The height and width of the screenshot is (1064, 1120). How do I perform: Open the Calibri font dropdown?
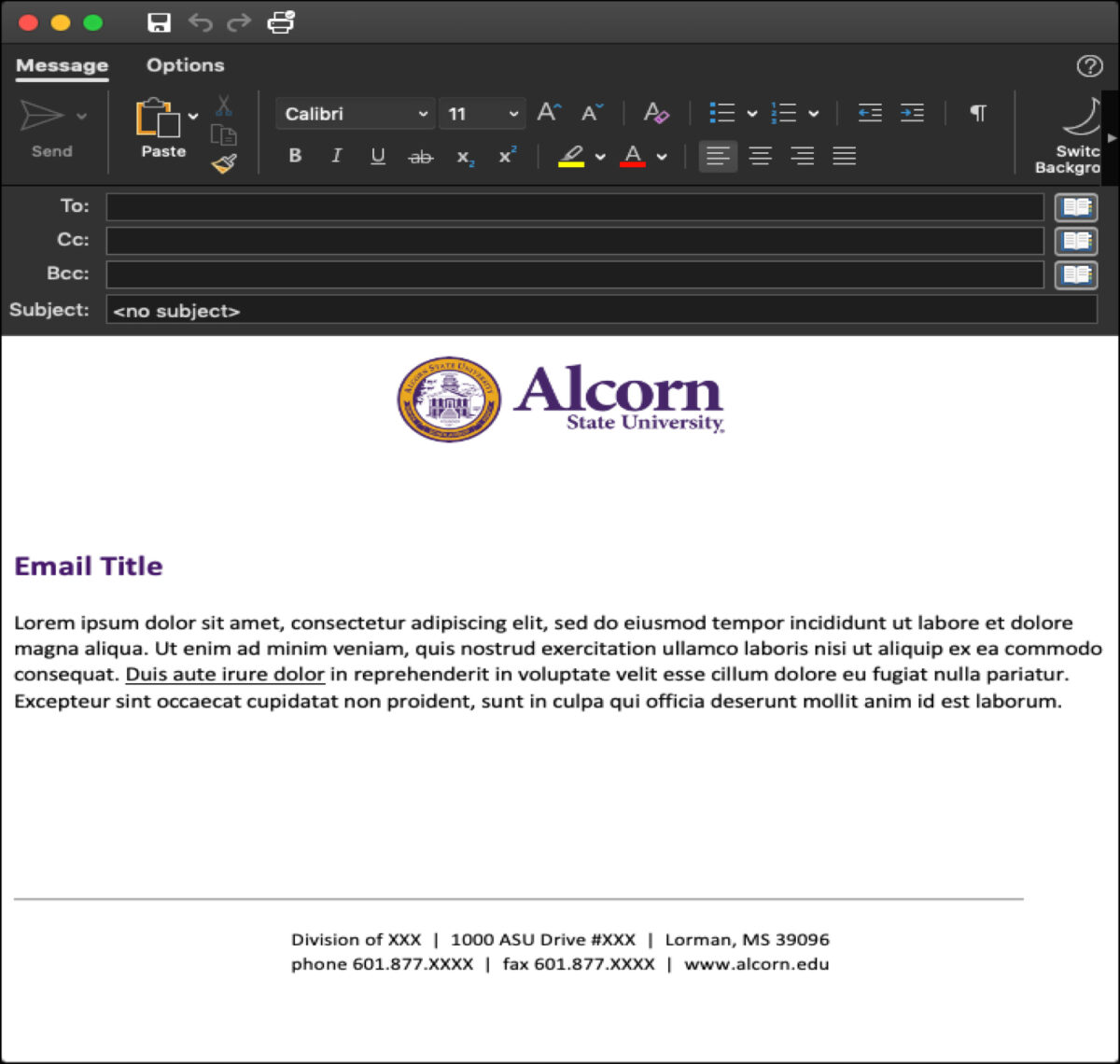pyautogui.click(x=355, y=113)
